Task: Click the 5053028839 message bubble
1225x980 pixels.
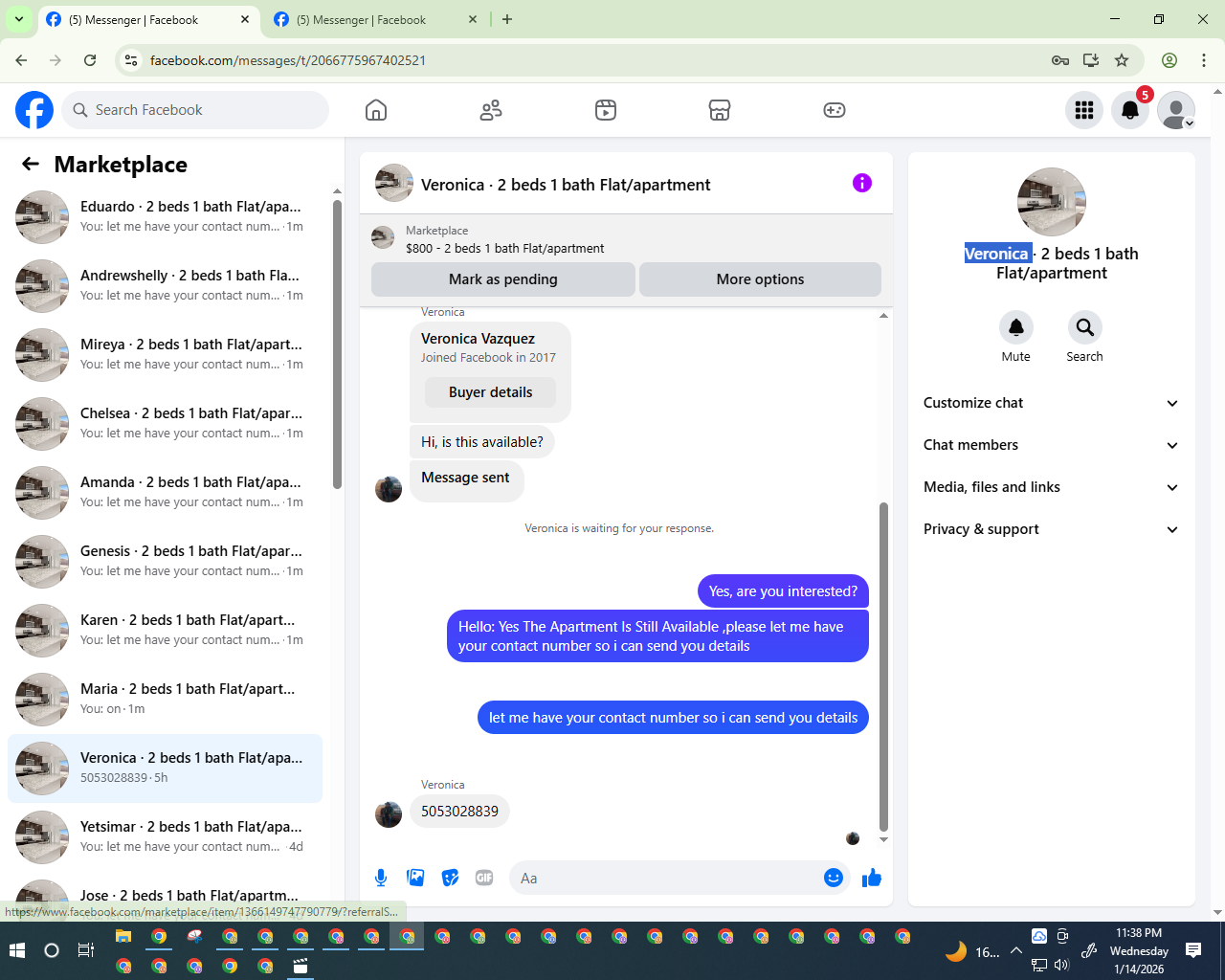Action: pos(459,812)
